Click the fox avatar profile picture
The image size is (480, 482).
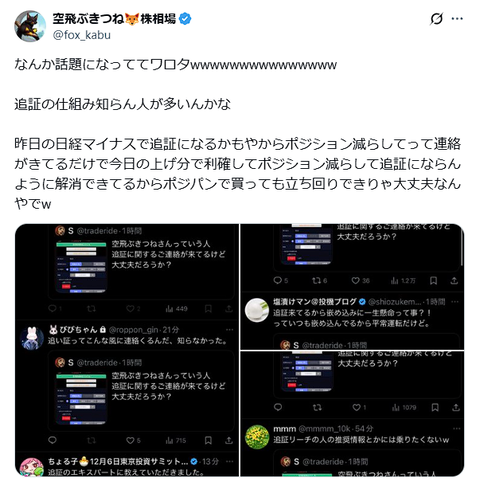coord(30,26)
